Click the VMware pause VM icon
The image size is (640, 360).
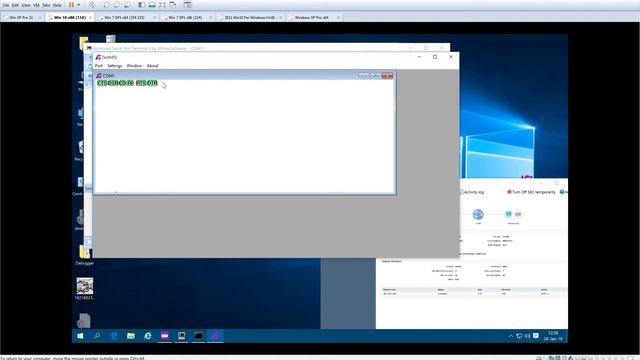71,5
